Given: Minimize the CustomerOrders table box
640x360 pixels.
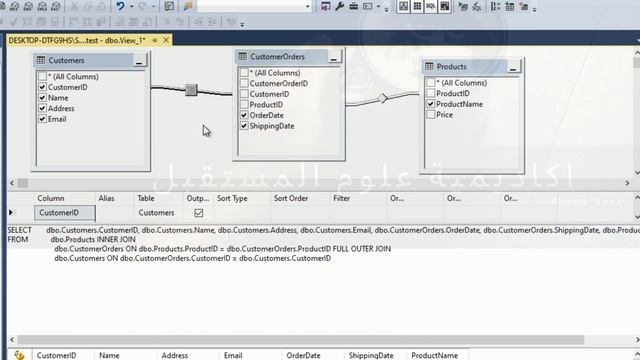Looking at the screenshot, I should tap(333, 57).
